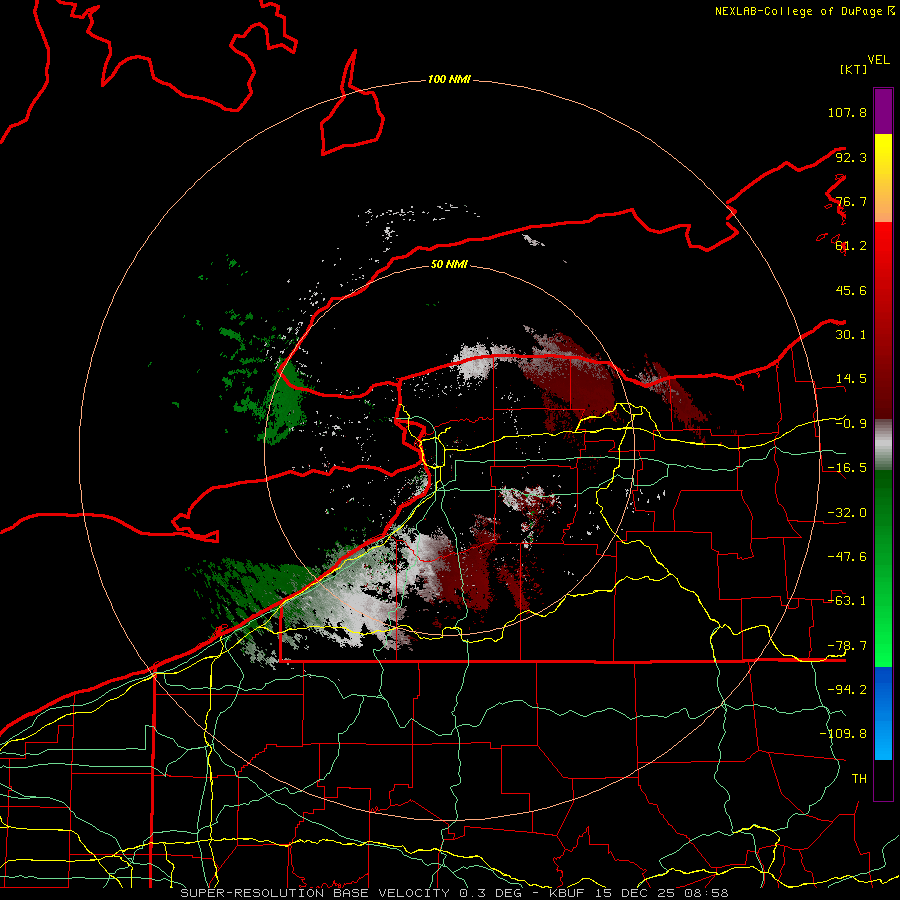Click the purple segment of the color bar

click(x=883, y=111)
